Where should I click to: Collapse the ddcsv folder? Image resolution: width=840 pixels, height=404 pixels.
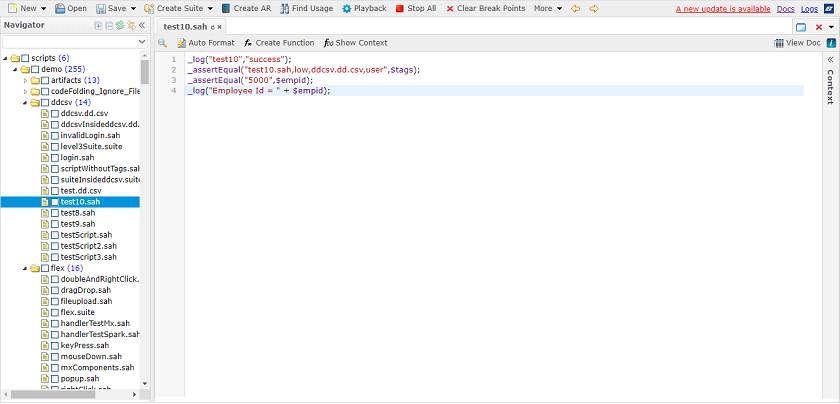point(26,102)
